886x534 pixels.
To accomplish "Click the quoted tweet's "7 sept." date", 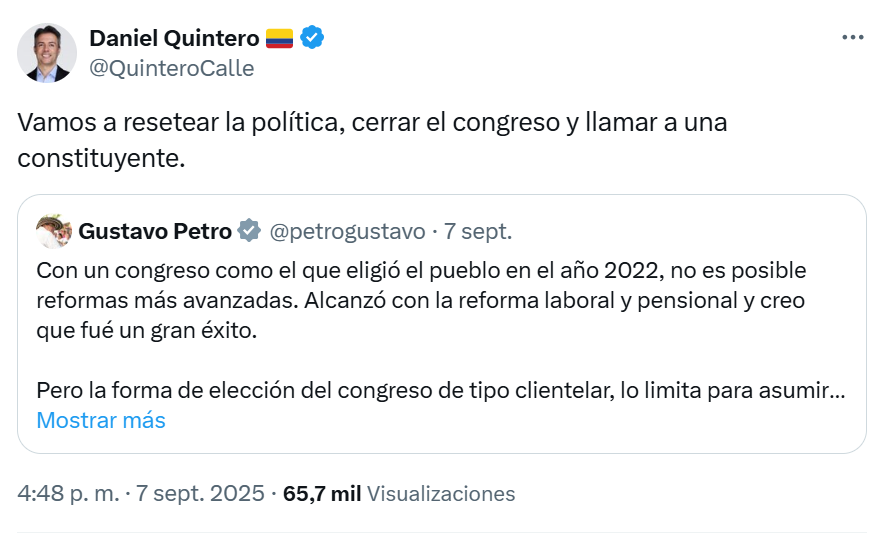I will [478, 231].
